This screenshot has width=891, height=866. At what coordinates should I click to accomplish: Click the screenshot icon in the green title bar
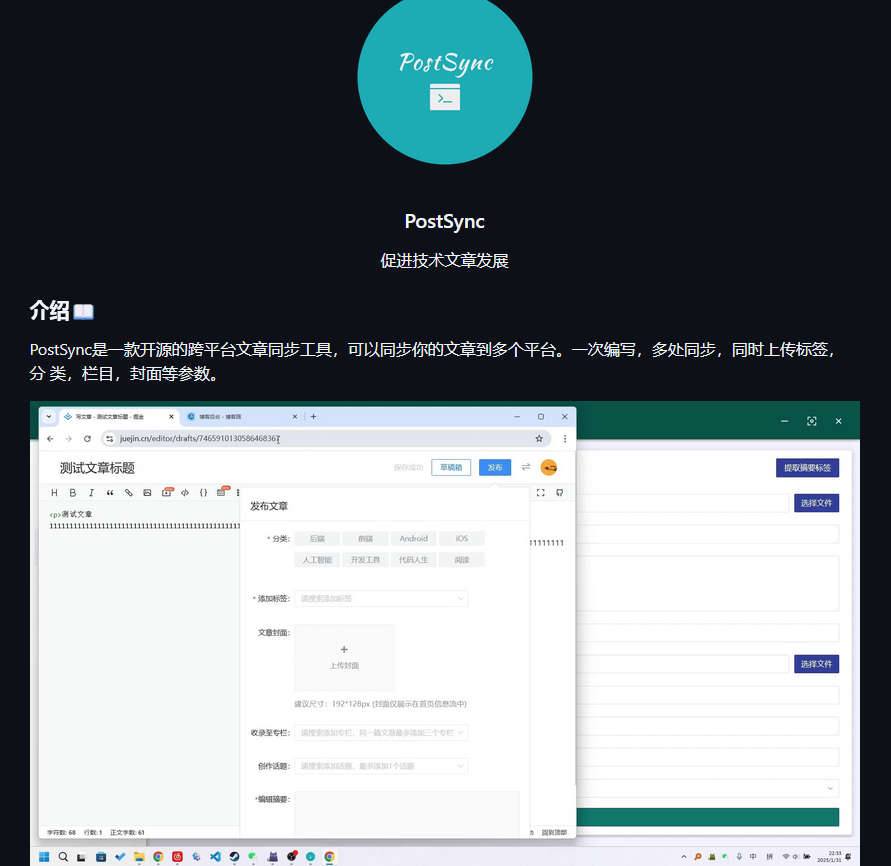pos(811,421)
